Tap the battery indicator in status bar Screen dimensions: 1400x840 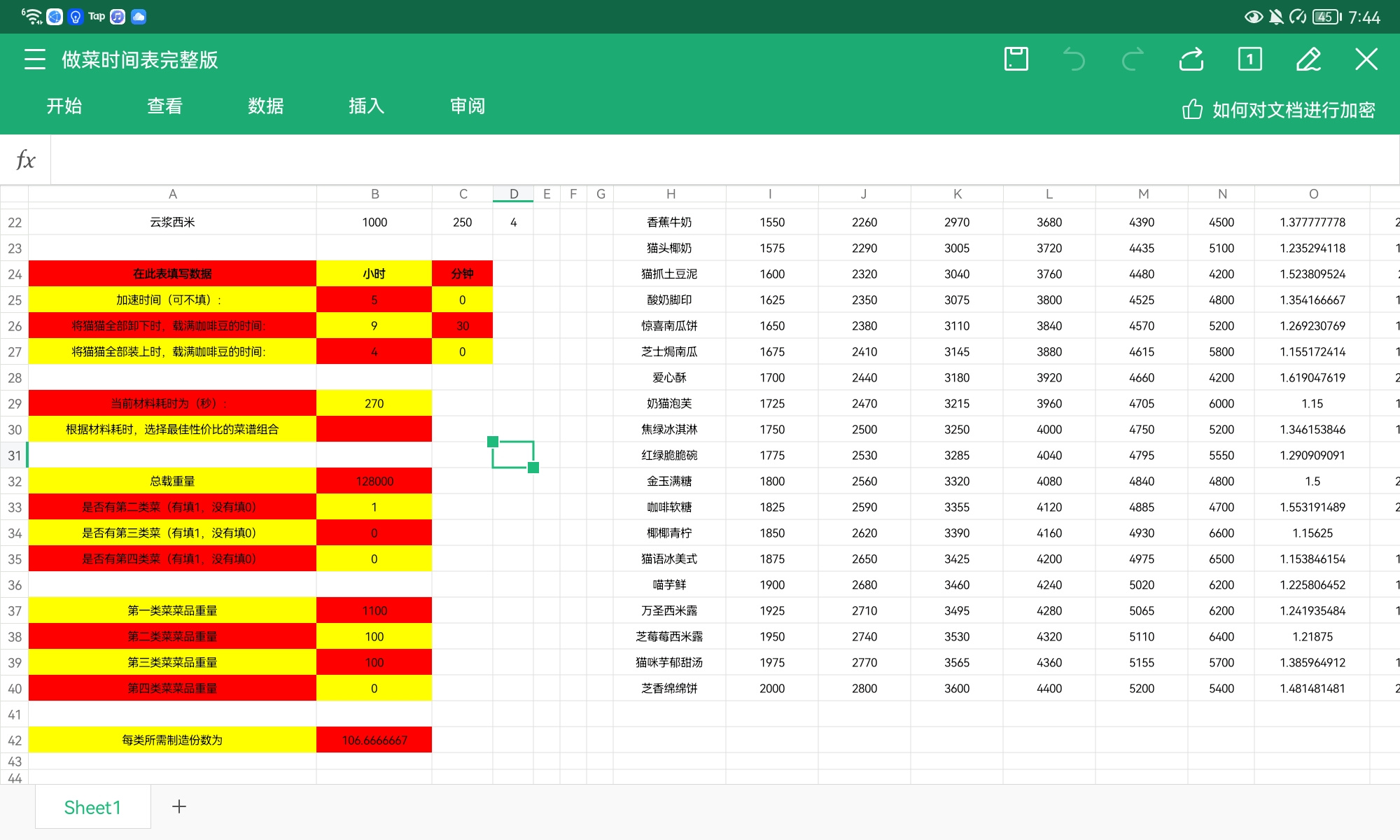point(1327,17)
